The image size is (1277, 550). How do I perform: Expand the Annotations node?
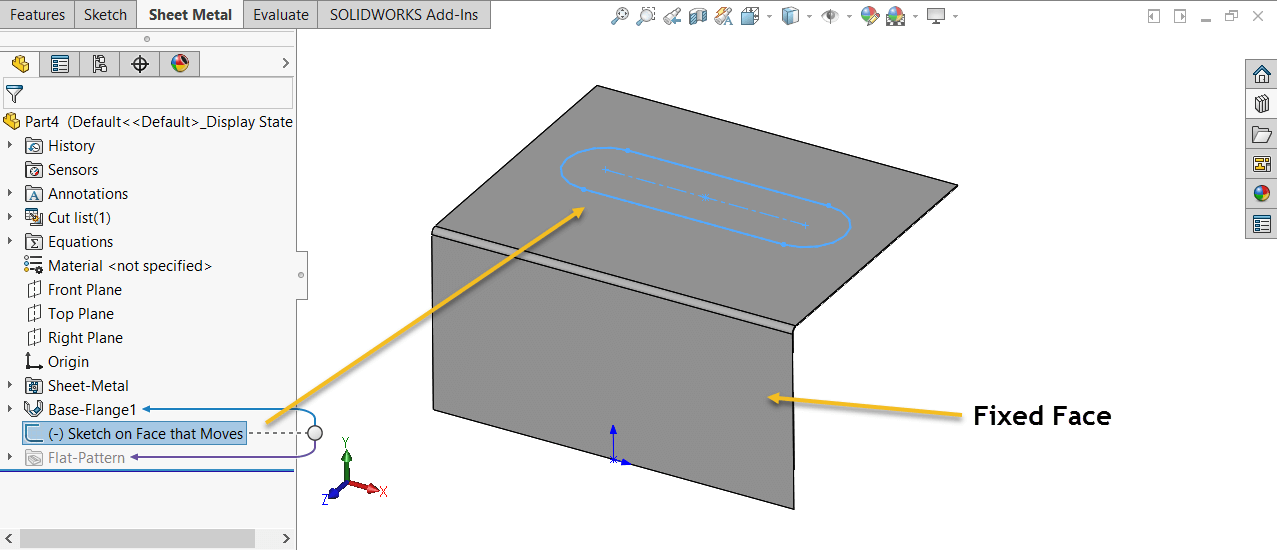(x=10, y=194)
